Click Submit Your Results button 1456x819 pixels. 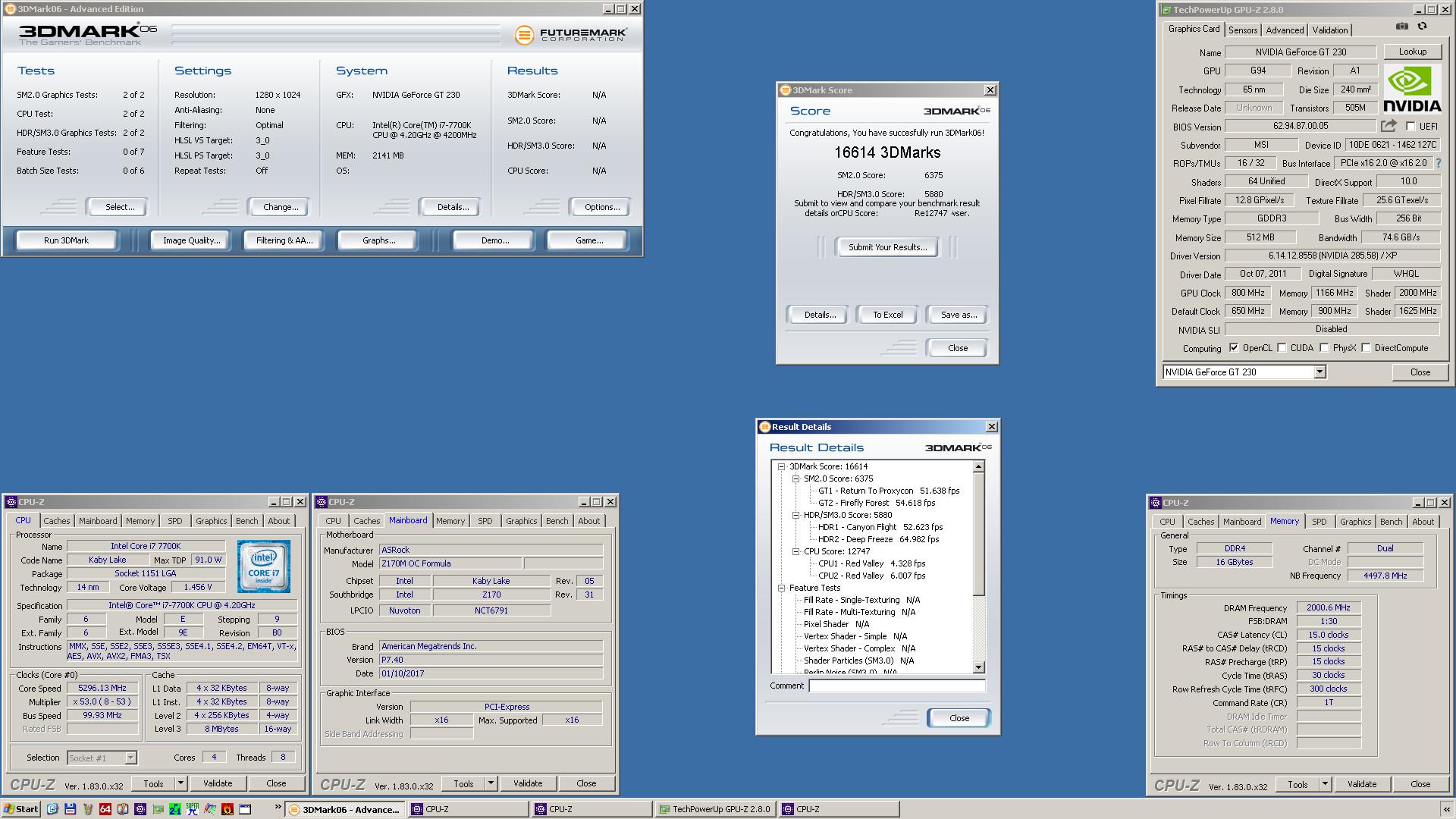pos(887,247)
